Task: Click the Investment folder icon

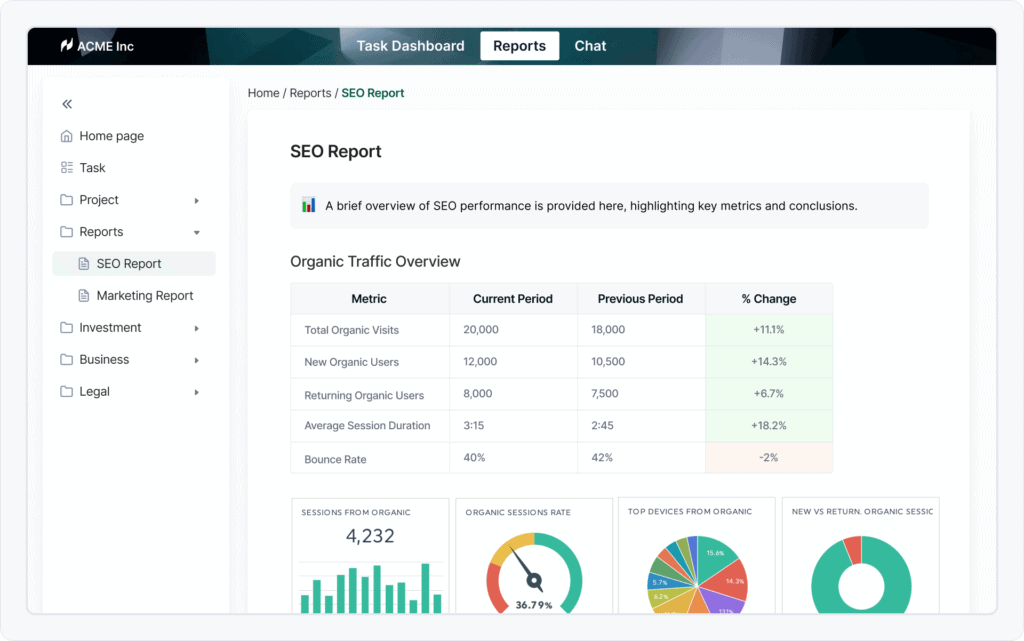Action: [67, 328]
